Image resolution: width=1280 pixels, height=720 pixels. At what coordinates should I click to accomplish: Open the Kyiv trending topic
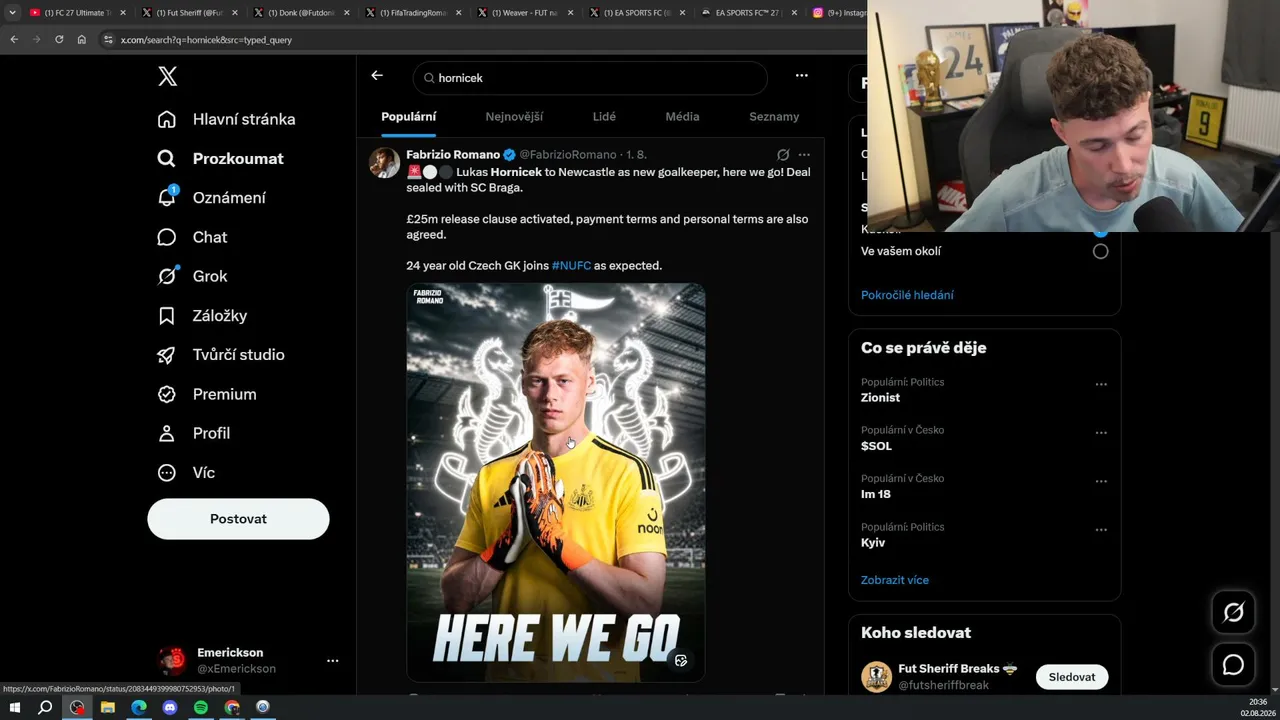pos(873,543)
